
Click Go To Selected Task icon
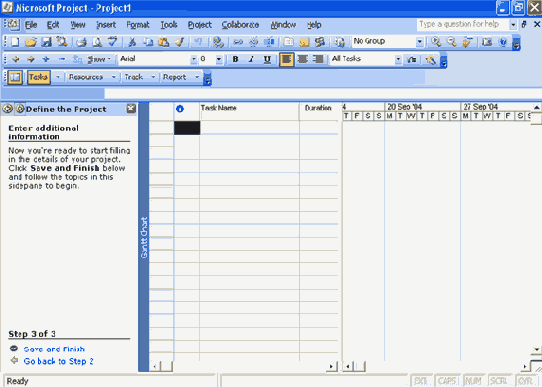pos(467,42)
